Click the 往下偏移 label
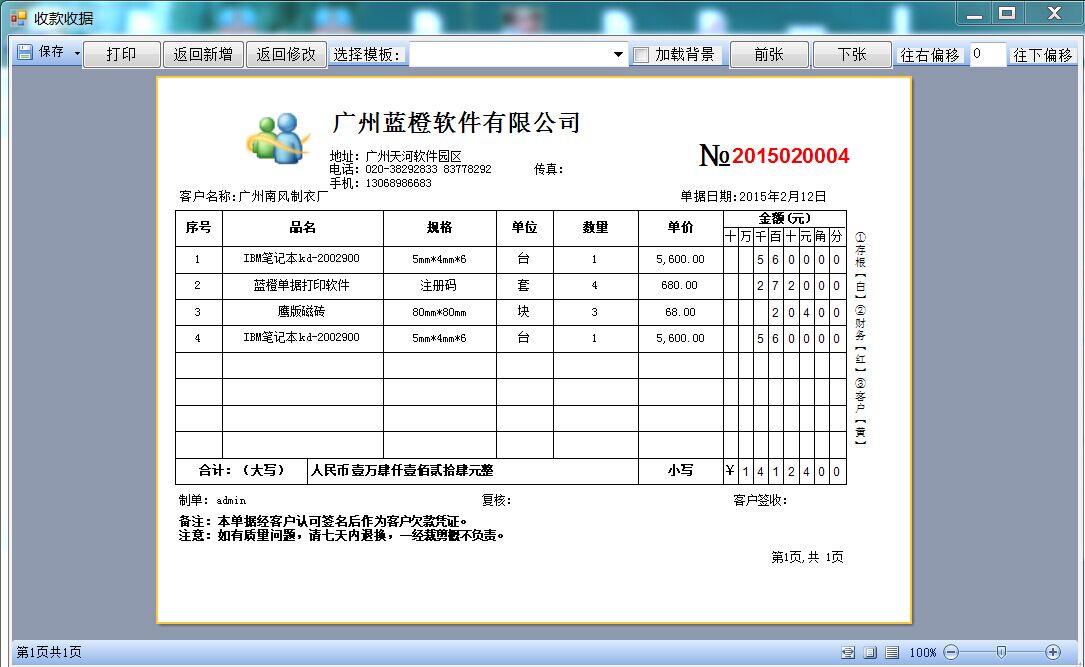The width and height of the screenshot is (1085, 667). click(1043, 55)
